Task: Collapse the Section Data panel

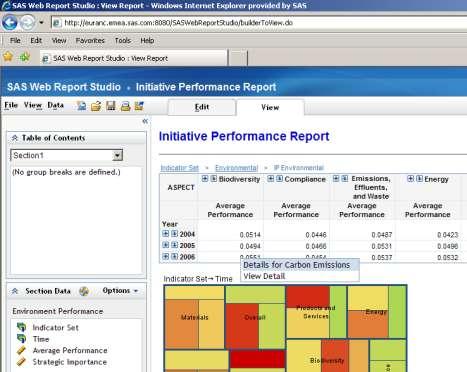Action: click(x=15, y=291)
